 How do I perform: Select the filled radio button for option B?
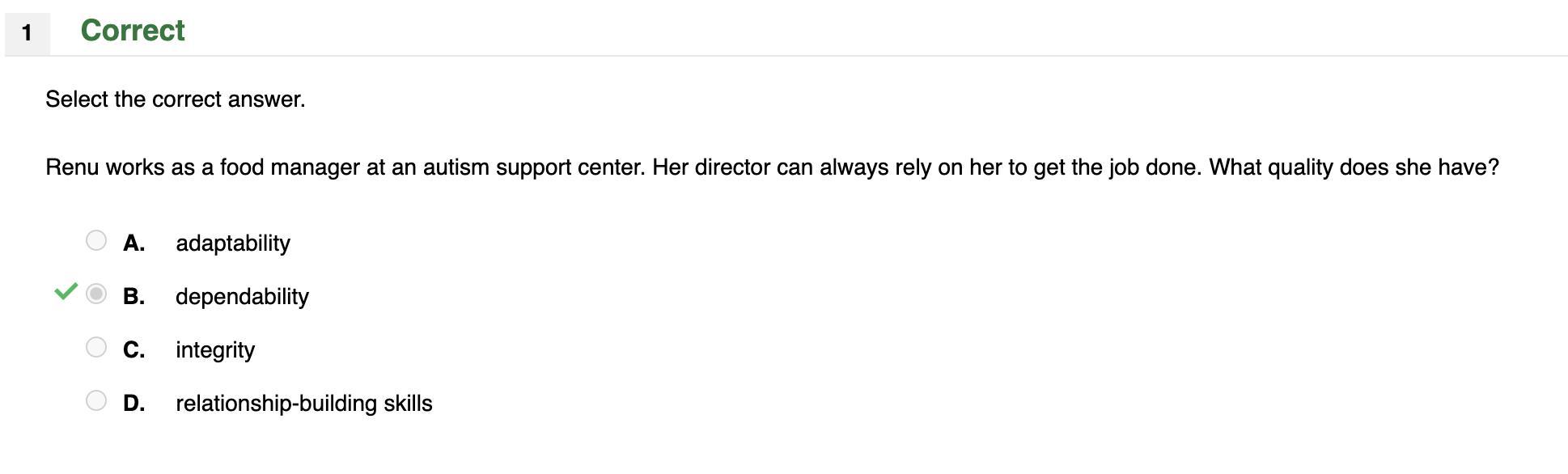[96, 294]
